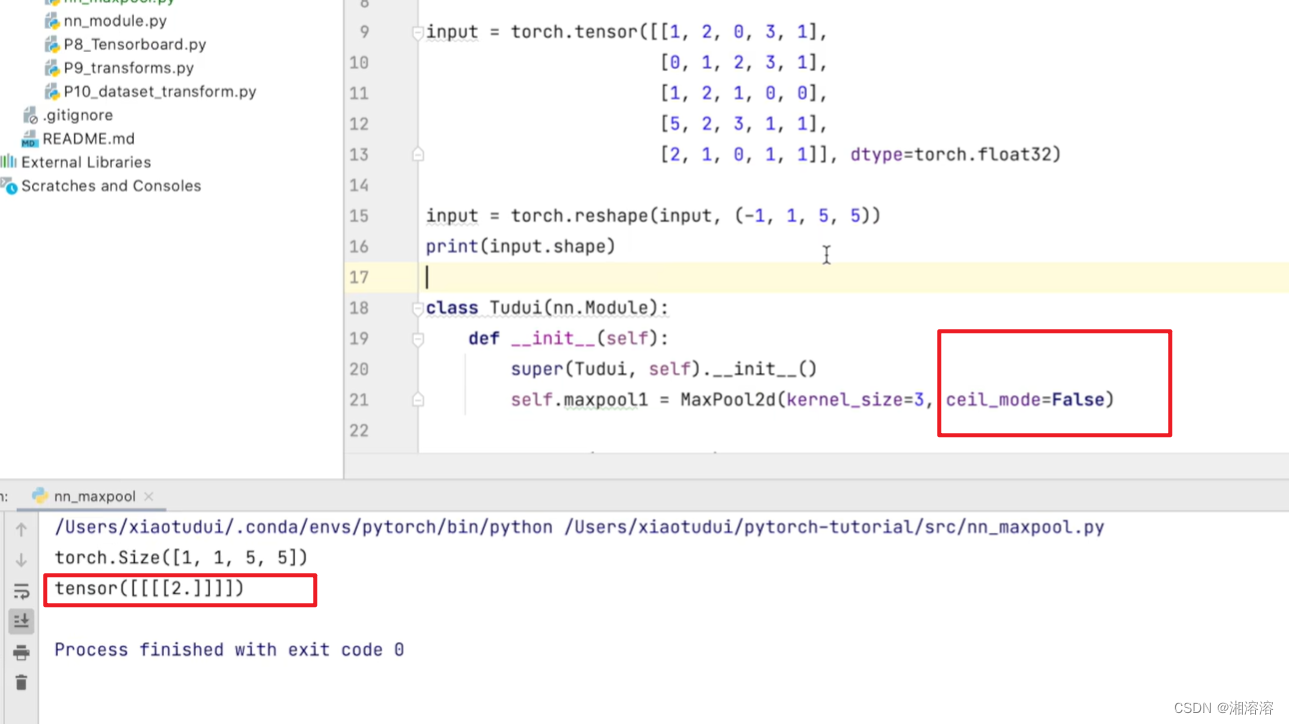Click super(Tudui, self).__init__() line
The image size is (1289, 724).
[664, 369]
